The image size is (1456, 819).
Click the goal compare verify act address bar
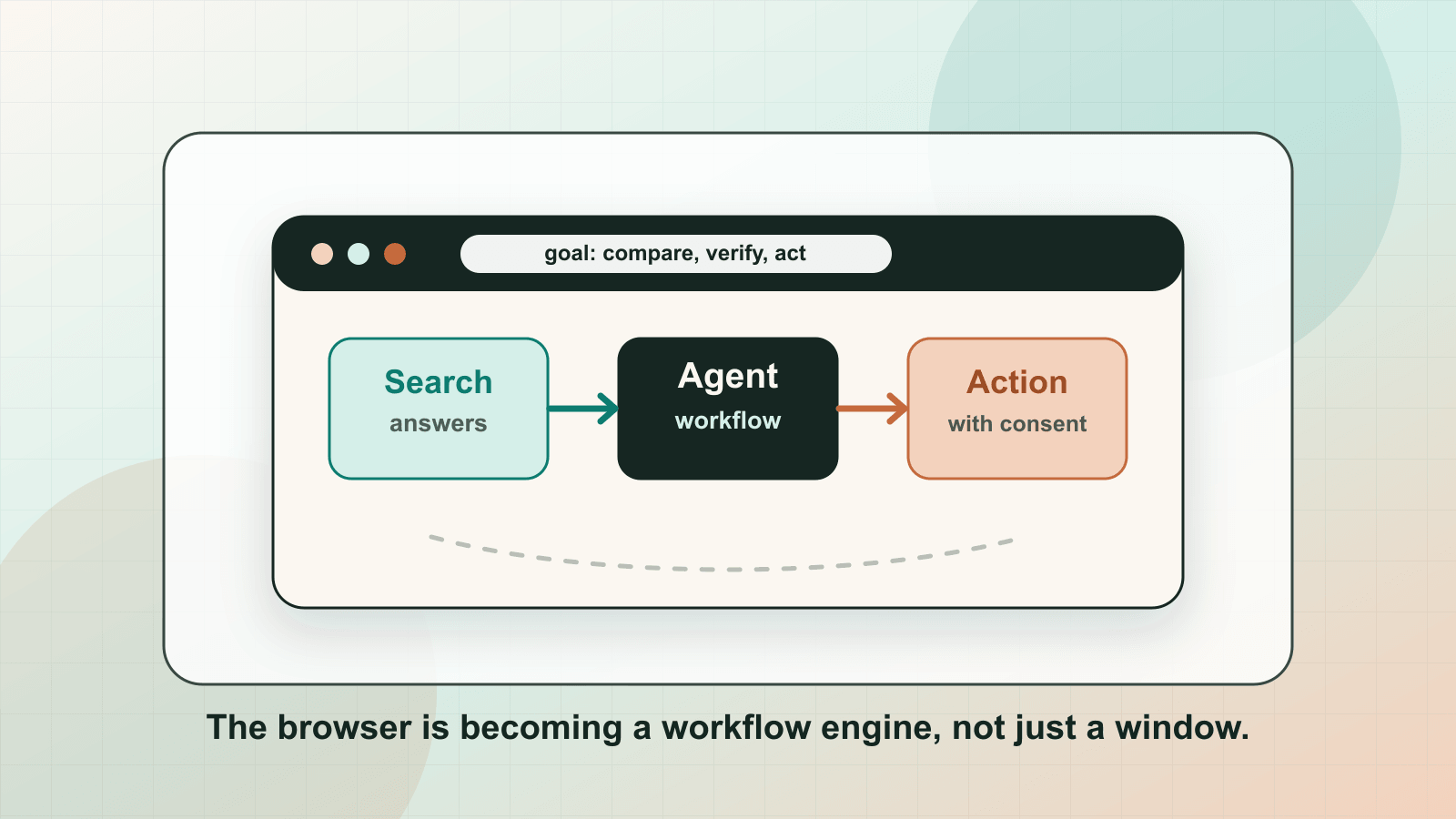[676, 253]
